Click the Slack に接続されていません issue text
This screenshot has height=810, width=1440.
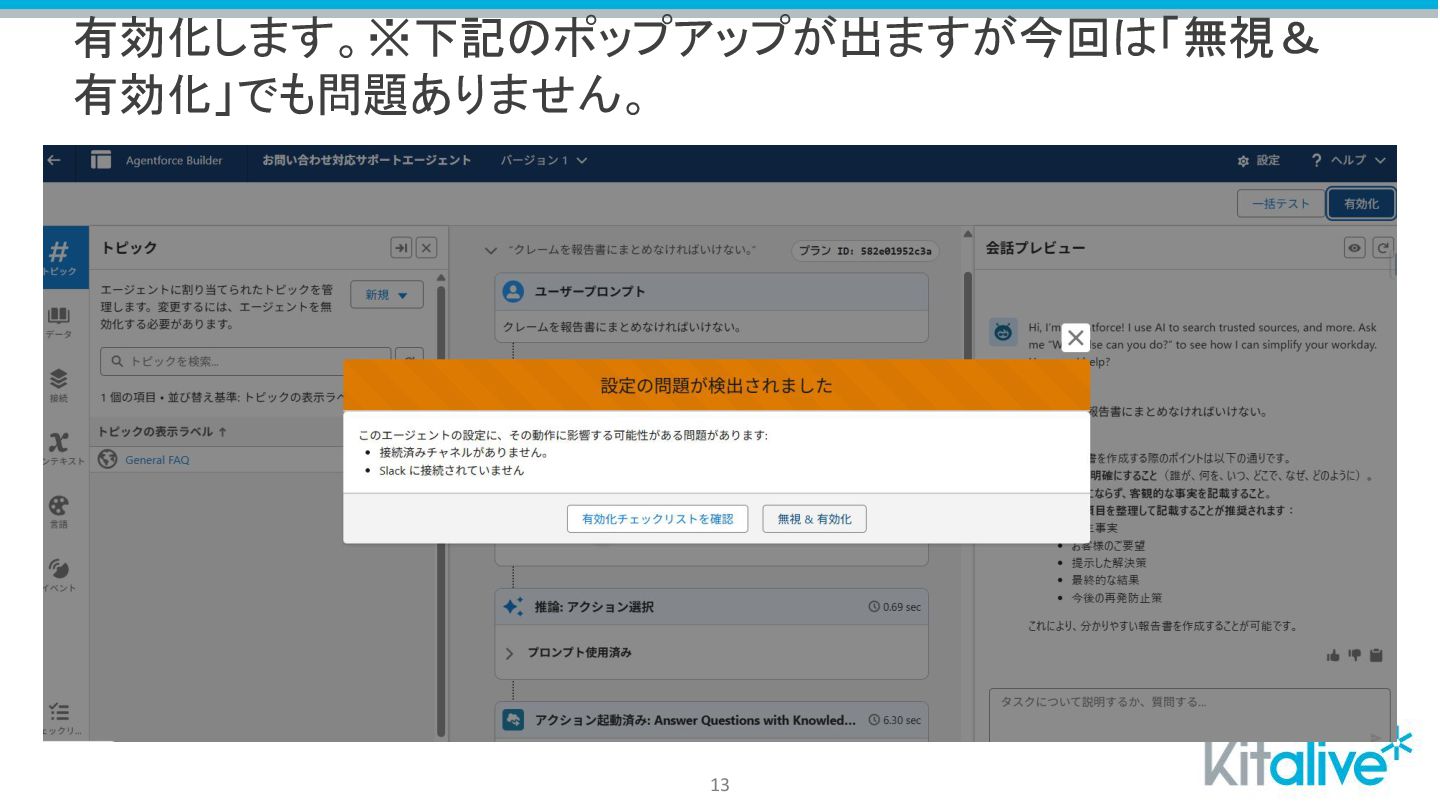coord(451,470)
